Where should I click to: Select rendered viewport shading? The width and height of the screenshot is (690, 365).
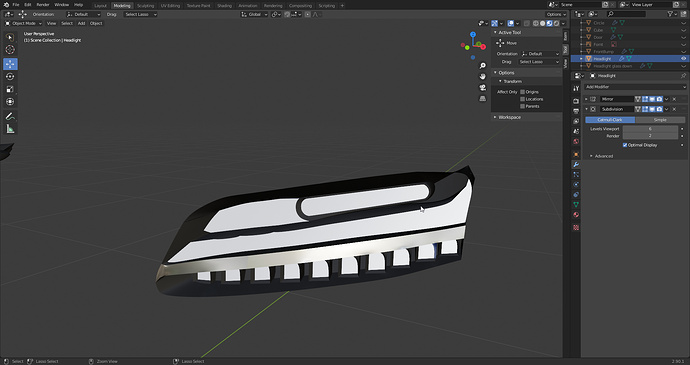click(x=557, y=23)
